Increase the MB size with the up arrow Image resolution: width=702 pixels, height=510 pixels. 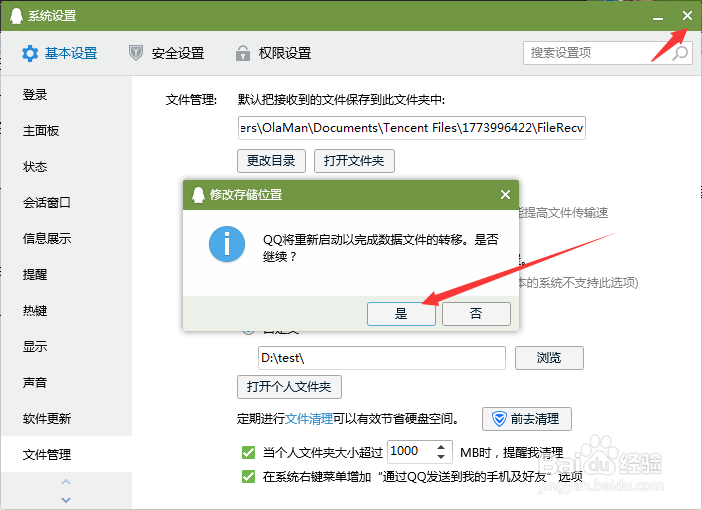[441, 447]
